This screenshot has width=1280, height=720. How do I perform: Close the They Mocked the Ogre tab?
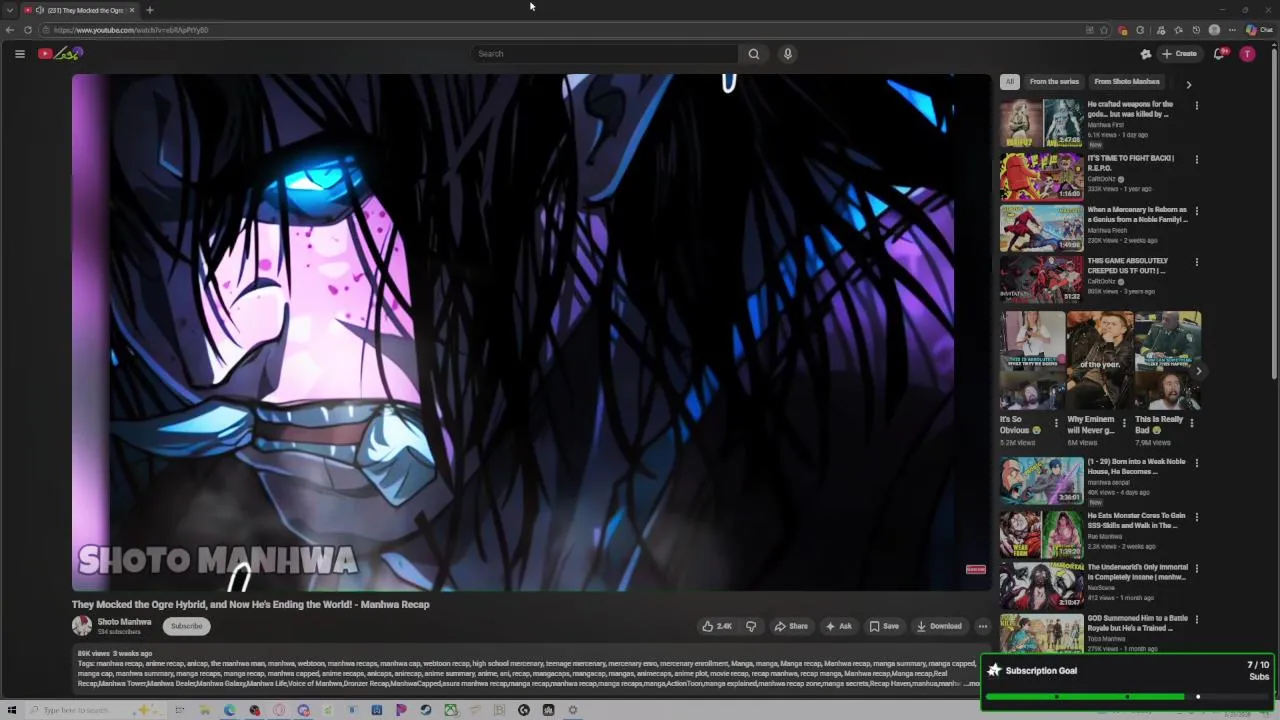131,10
